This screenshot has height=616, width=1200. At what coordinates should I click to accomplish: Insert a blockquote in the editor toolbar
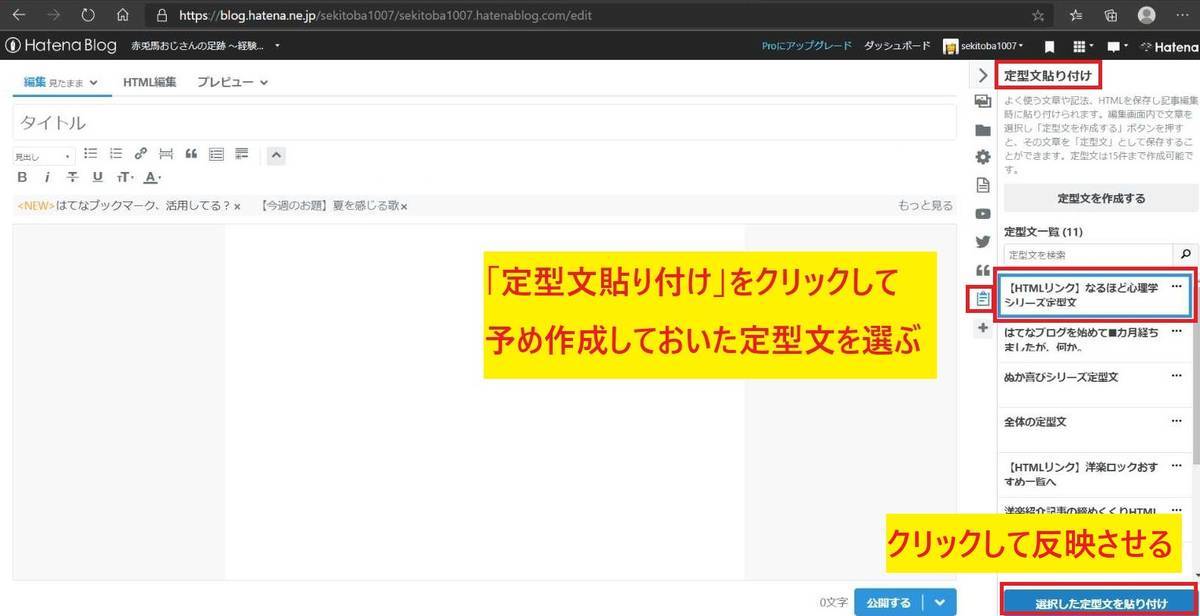click(191, 154)
